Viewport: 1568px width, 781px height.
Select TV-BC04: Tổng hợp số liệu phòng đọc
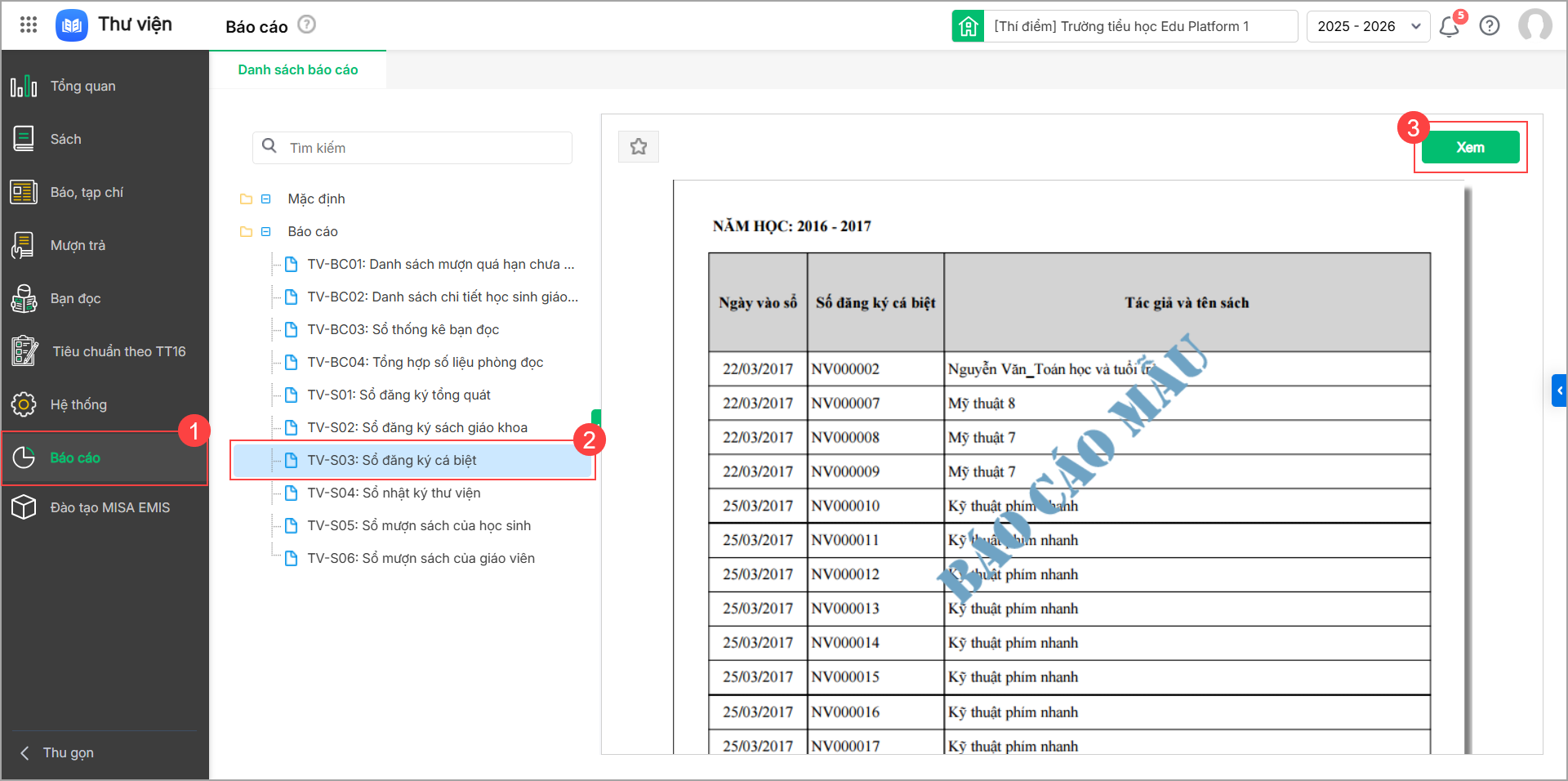point(425,362)
